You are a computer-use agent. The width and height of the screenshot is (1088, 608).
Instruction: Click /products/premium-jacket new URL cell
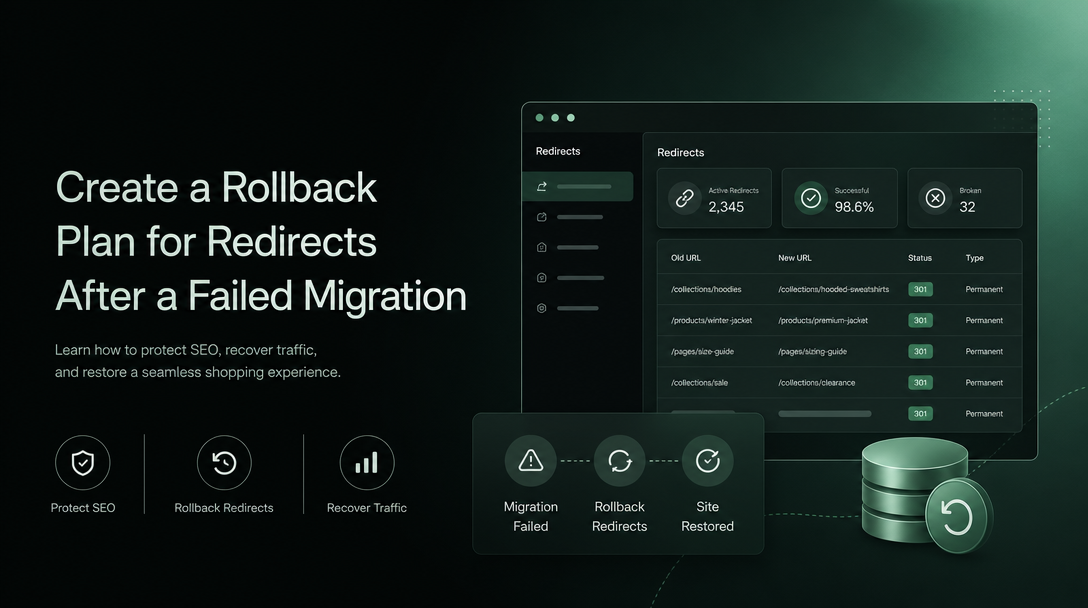point(823,321)
